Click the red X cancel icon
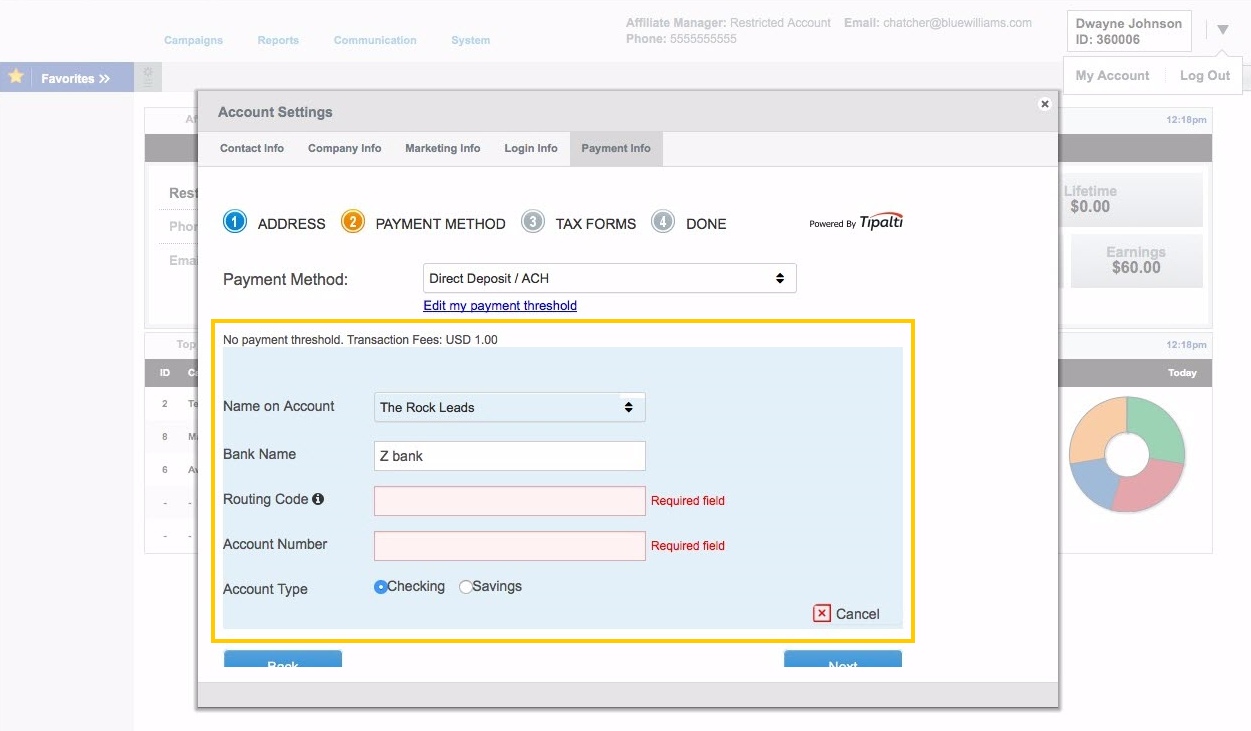Image resolution: width=1251 pixels, height=731 pixels. tap(821, 613)
